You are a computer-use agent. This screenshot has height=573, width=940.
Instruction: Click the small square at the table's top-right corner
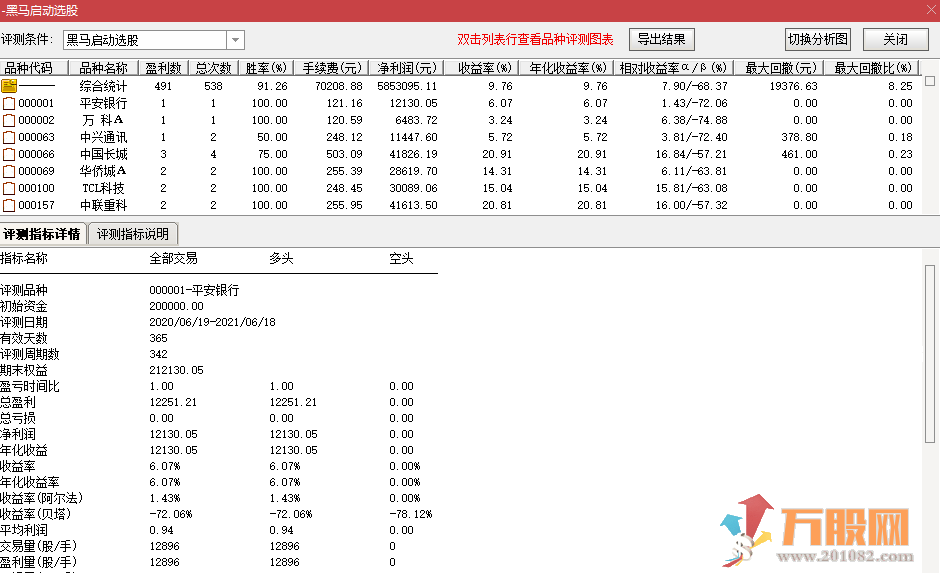931,80
